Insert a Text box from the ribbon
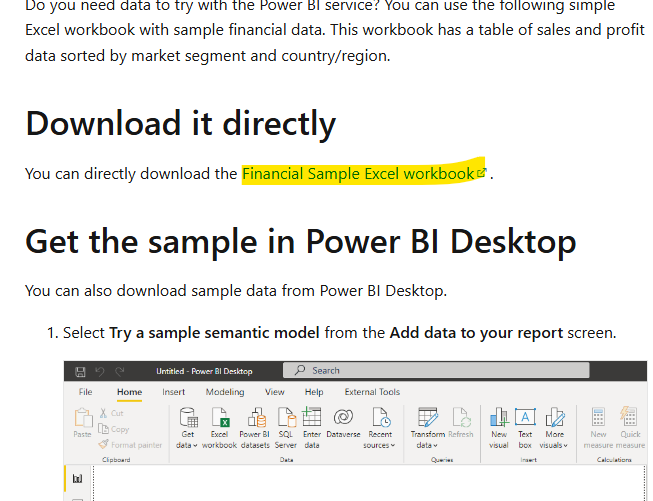Viewport: 653px width, 501px height. coord(525,428)
